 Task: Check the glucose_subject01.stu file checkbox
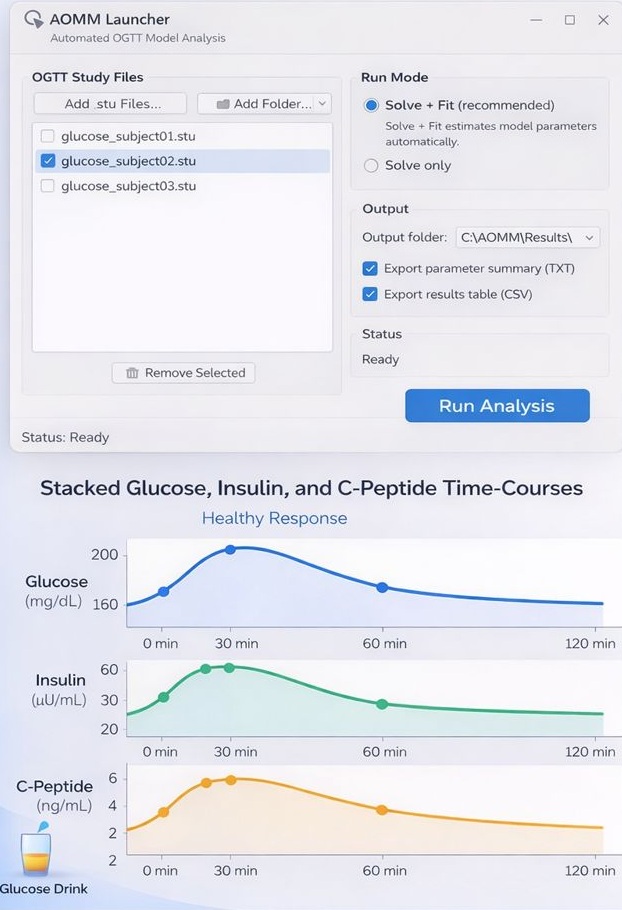(x=47, y=135)
